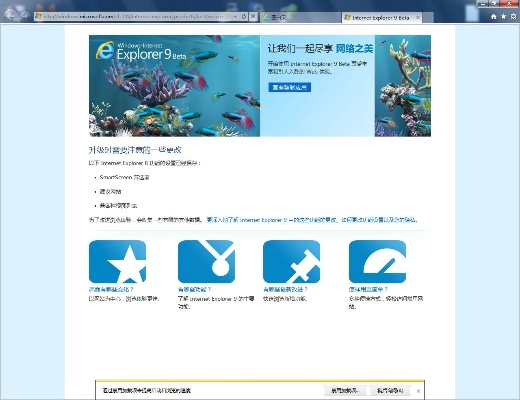
Task: Dismiss the bottom notification bar
Action: click(418, 391)
